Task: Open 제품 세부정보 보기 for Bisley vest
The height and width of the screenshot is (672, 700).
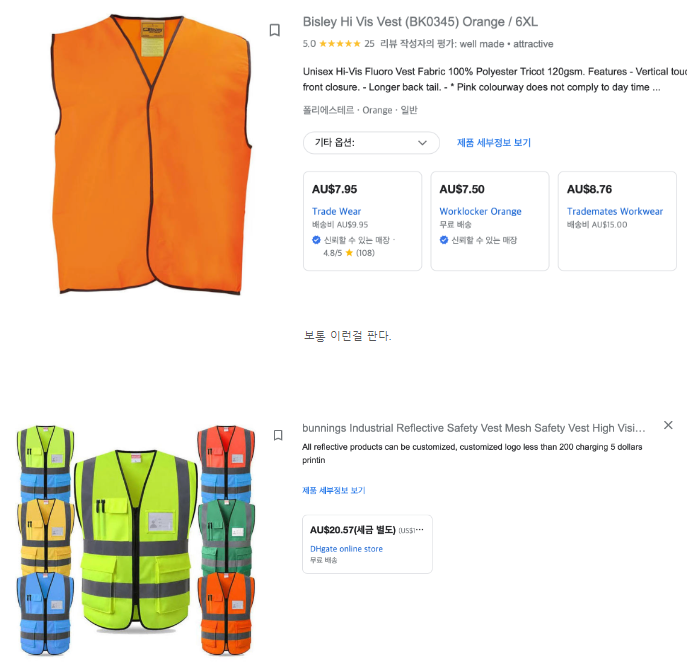Action: pos(494,143)
